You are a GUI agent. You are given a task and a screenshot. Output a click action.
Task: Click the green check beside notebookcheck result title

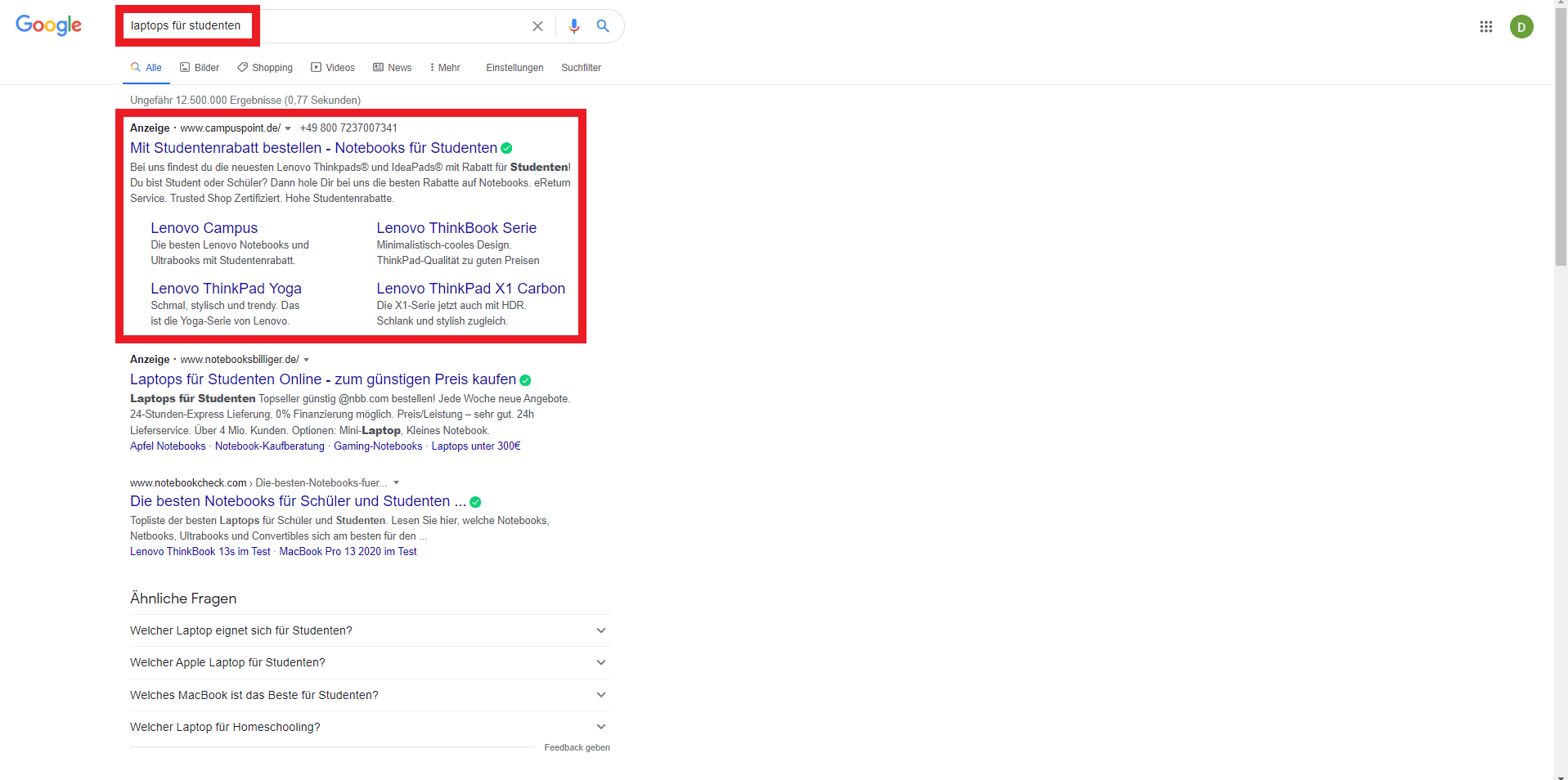475,502
